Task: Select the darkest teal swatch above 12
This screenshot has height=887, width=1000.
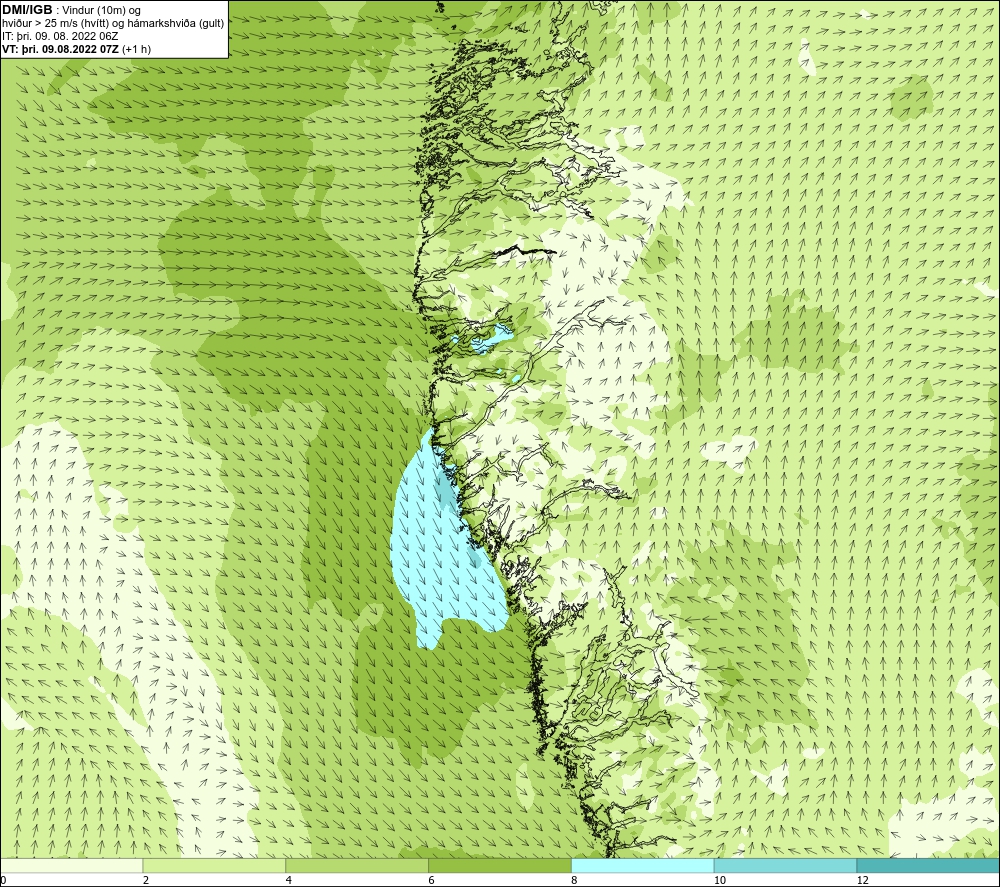Action: [x=929, y=865]
